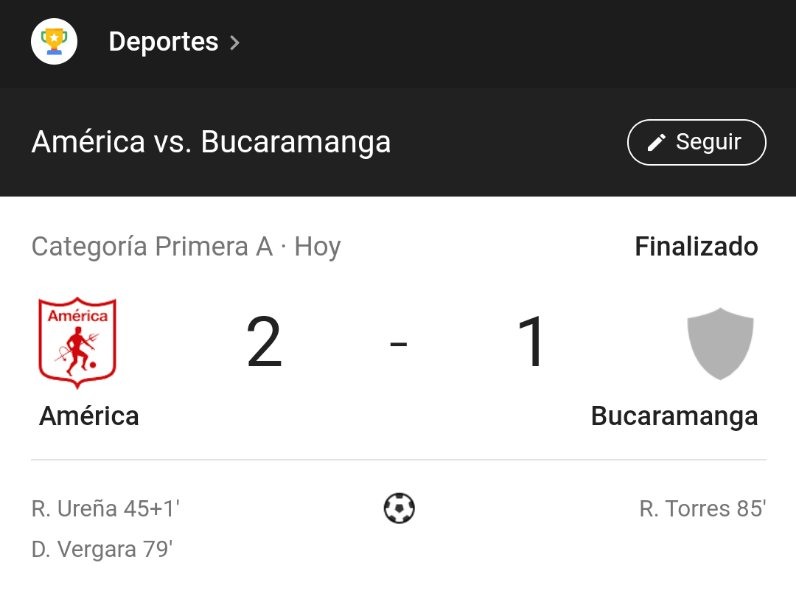Image resolution: width=796 pixels, height=592 pixels.
Task: Expand Deportes using the chevron arrow
Action: 234,43
